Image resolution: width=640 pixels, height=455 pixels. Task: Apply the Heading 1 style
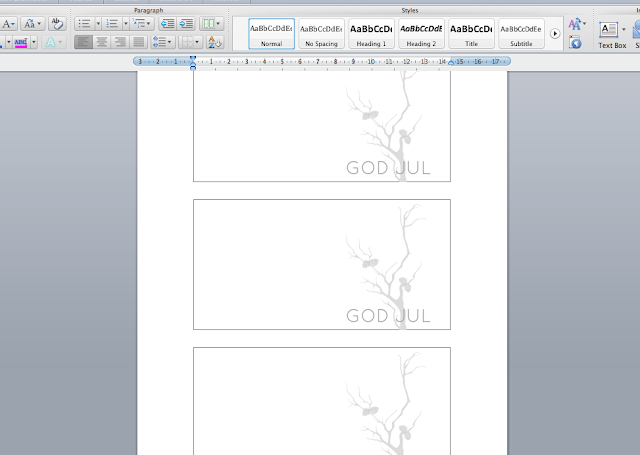[371, 33]
